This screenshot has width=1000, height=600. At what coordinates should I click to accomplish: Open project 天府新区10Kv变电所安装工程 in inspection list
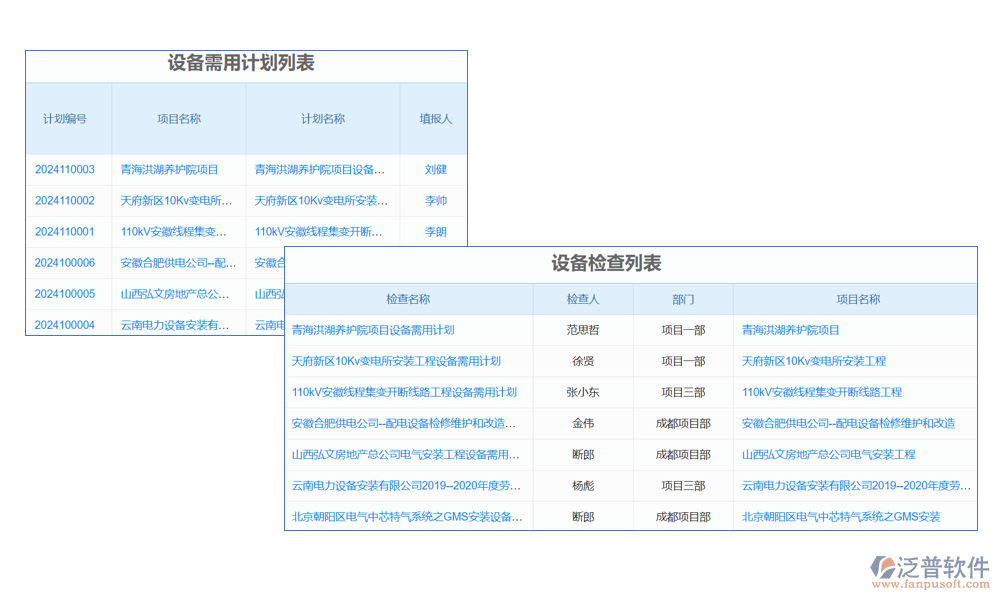(x=814, y=361)
